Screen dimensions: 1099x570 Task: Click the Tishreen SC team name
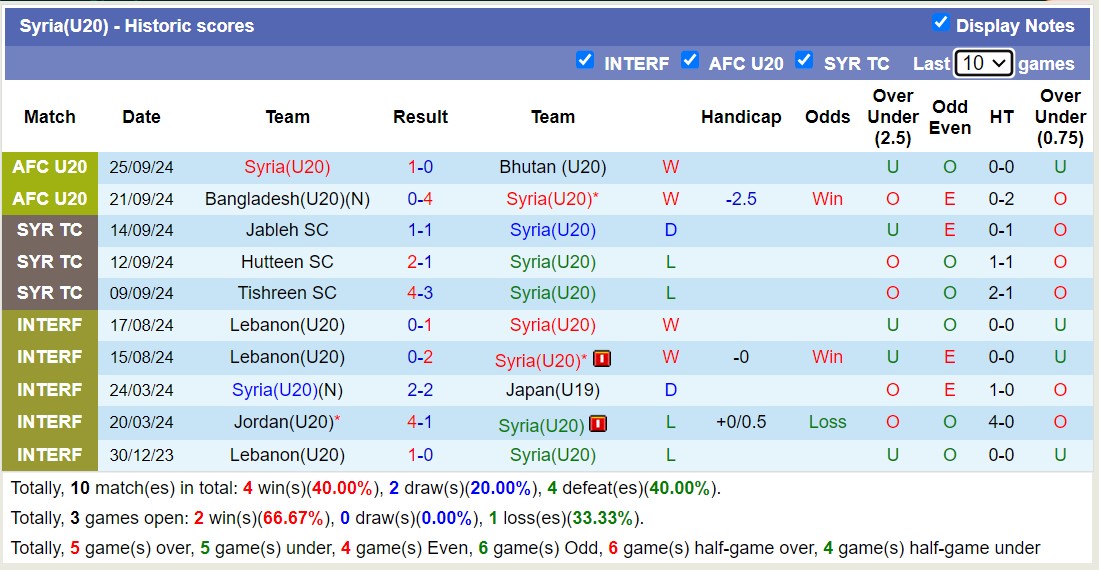point(287,293)
